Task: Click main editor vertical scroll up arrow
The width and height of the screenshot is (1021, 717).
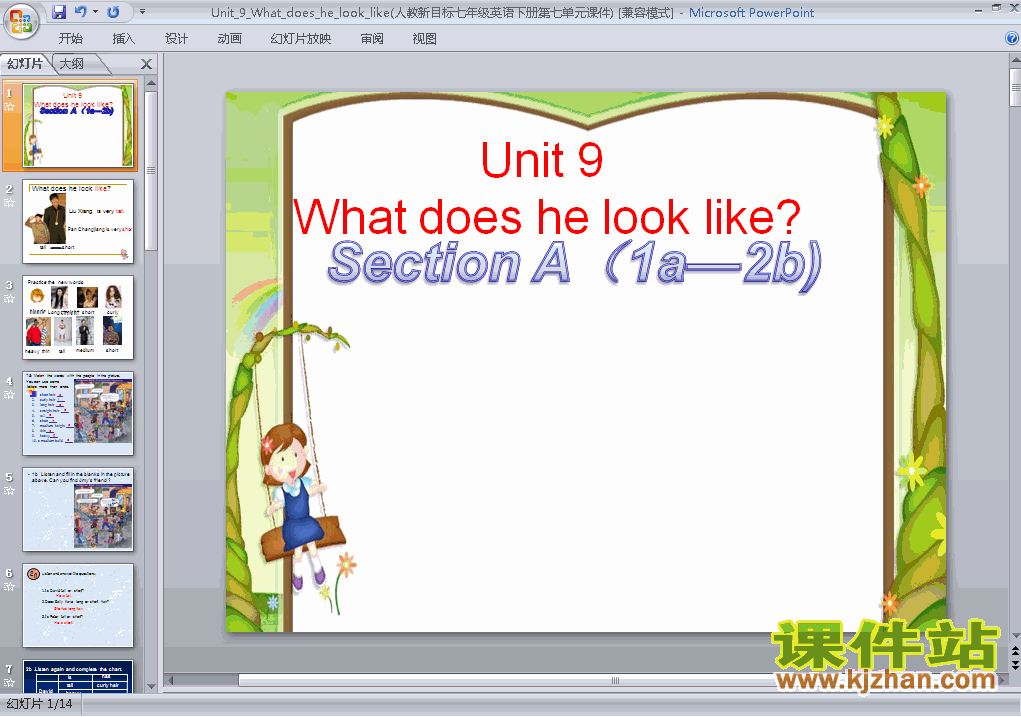Action: coord(1015,61)
